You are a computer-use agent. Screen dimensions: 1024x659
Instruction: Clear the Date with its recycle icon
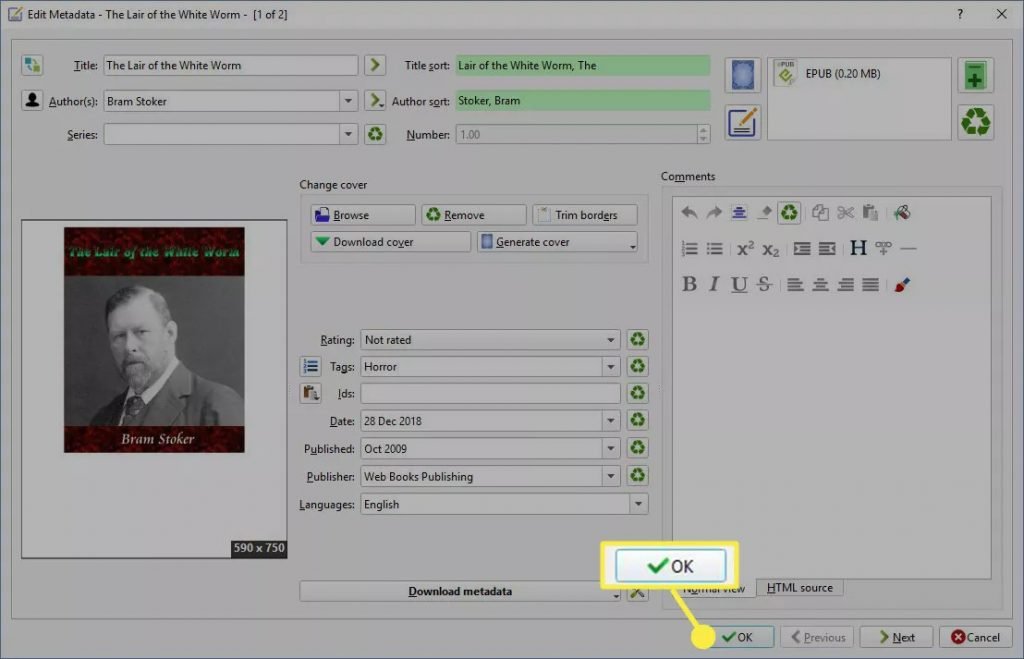click(x=637, y=421)
